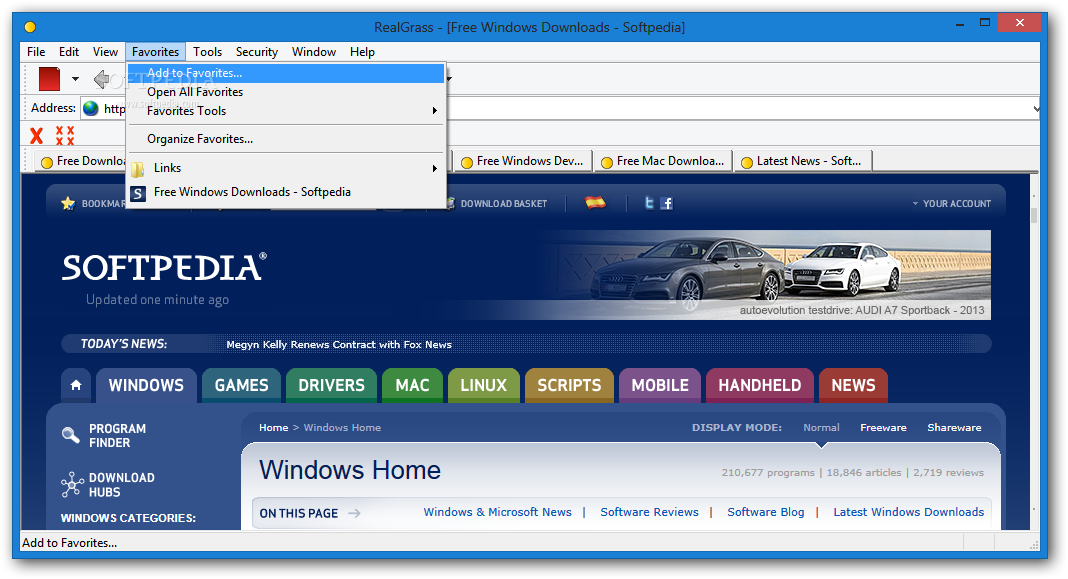Click the home icon in navigation bar
The width and height of the screenshot is (1068, 579).
point(76,386)
